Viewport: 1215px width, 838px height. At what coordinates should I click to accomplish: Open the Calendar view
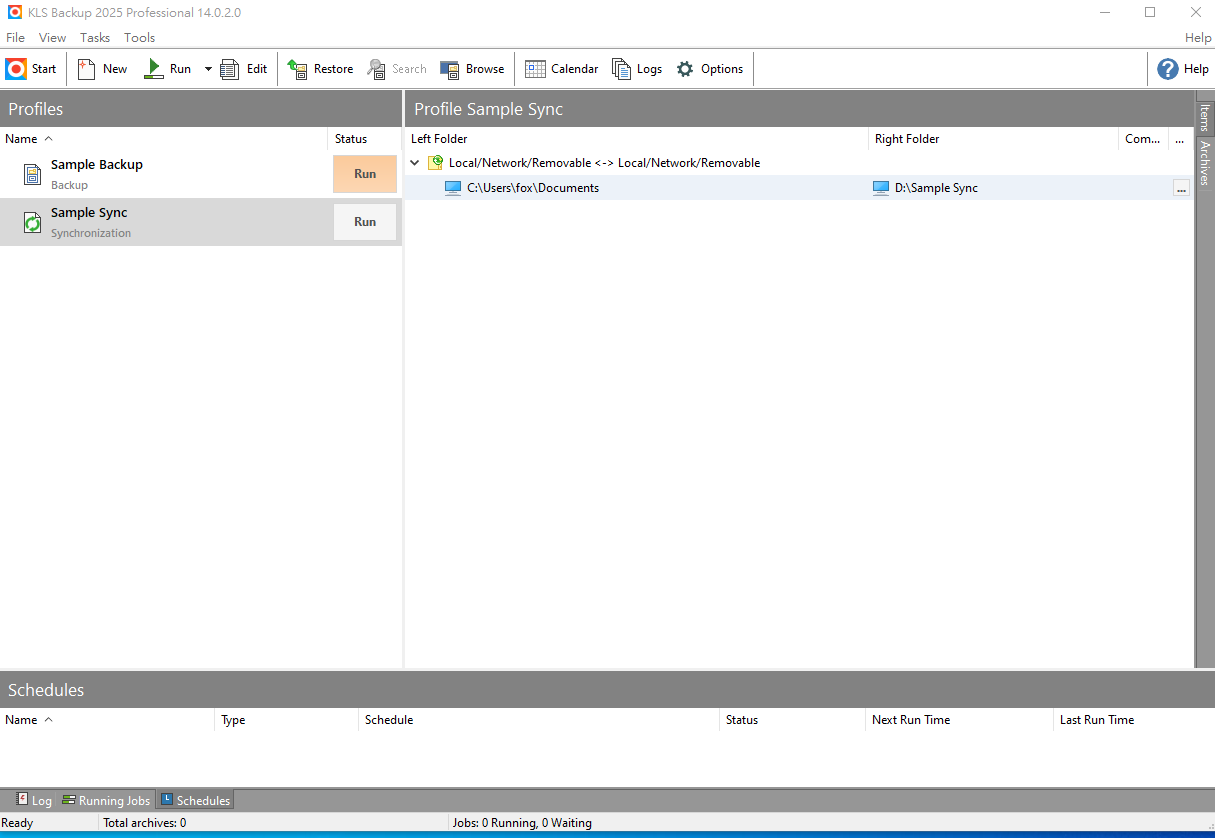point(561,69)
